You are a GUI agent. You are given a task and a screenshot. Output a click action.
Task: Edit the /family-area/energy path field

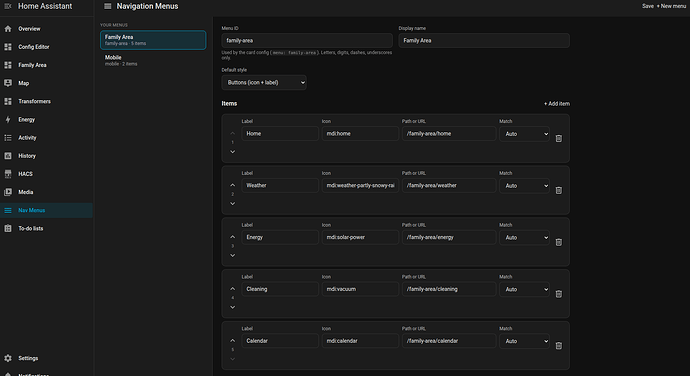tap(449, 237)
